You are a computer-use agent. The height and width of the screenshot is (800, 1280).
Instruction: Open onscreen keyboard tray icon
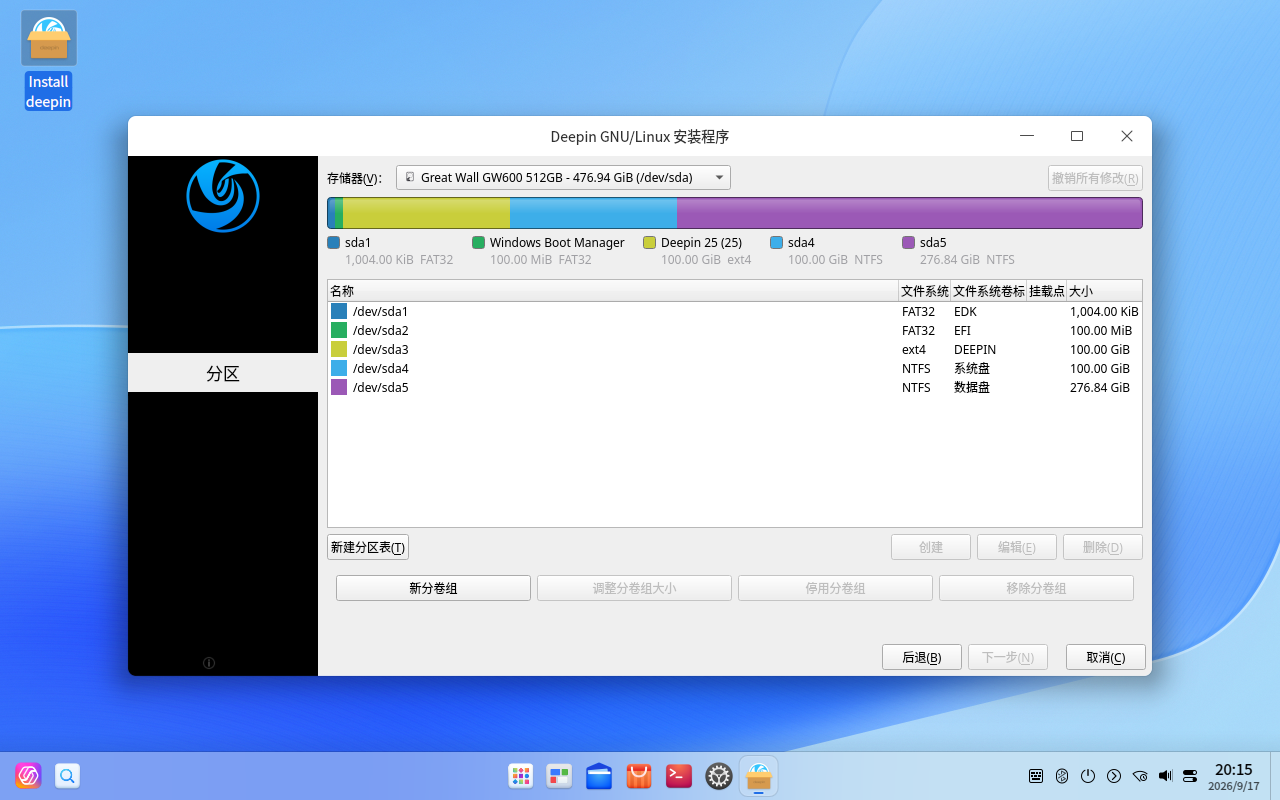[1036, 776]
